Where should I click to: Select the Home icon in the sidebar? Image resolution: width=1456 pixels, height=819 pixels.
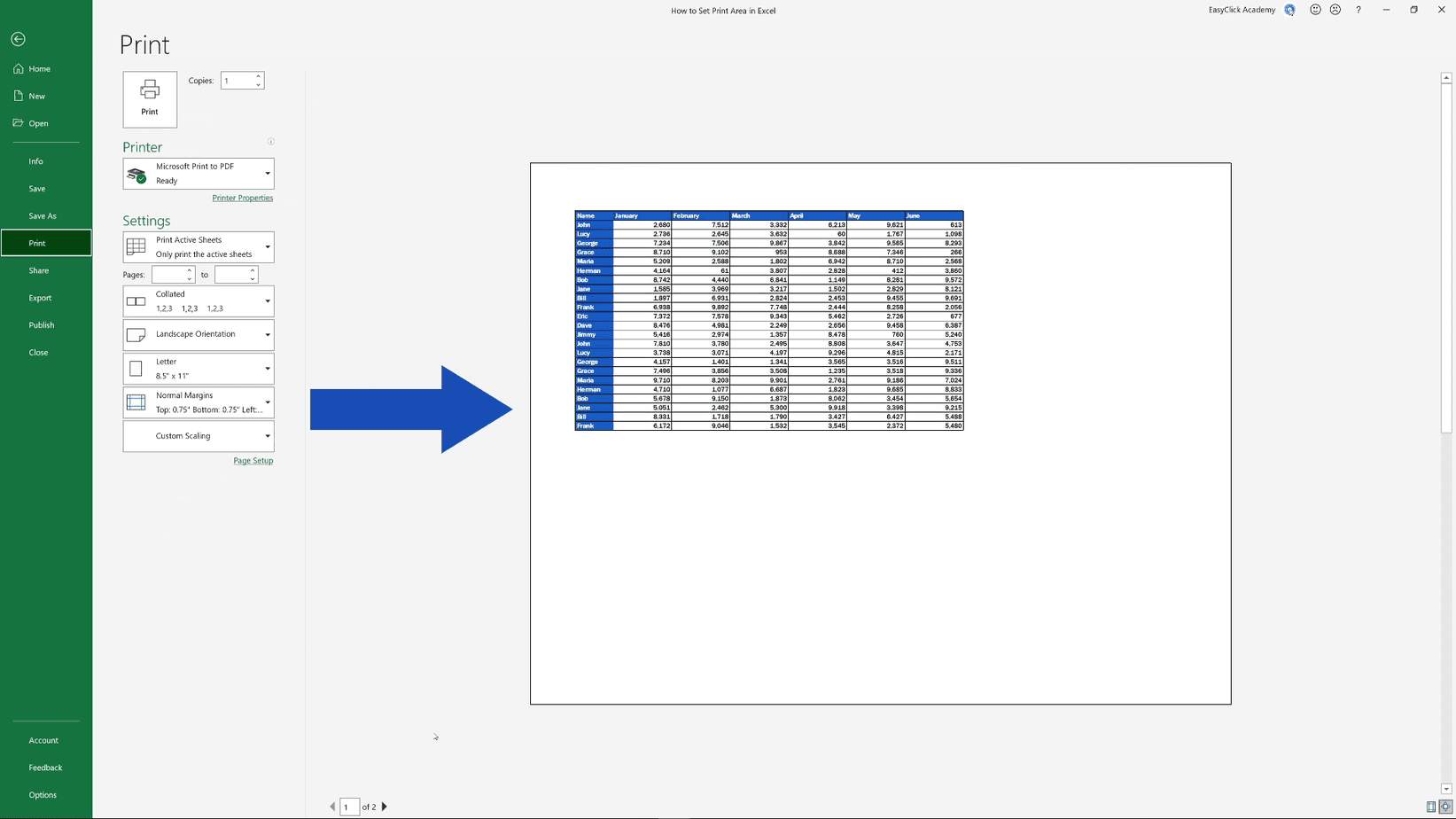[x=18, y=68]
